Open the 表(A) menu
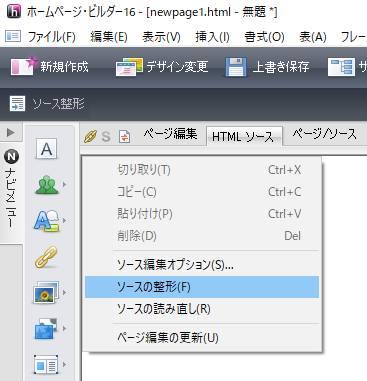The height and width of the screenshot is (381, 367). pyautogui.click(x=313, y=37)
